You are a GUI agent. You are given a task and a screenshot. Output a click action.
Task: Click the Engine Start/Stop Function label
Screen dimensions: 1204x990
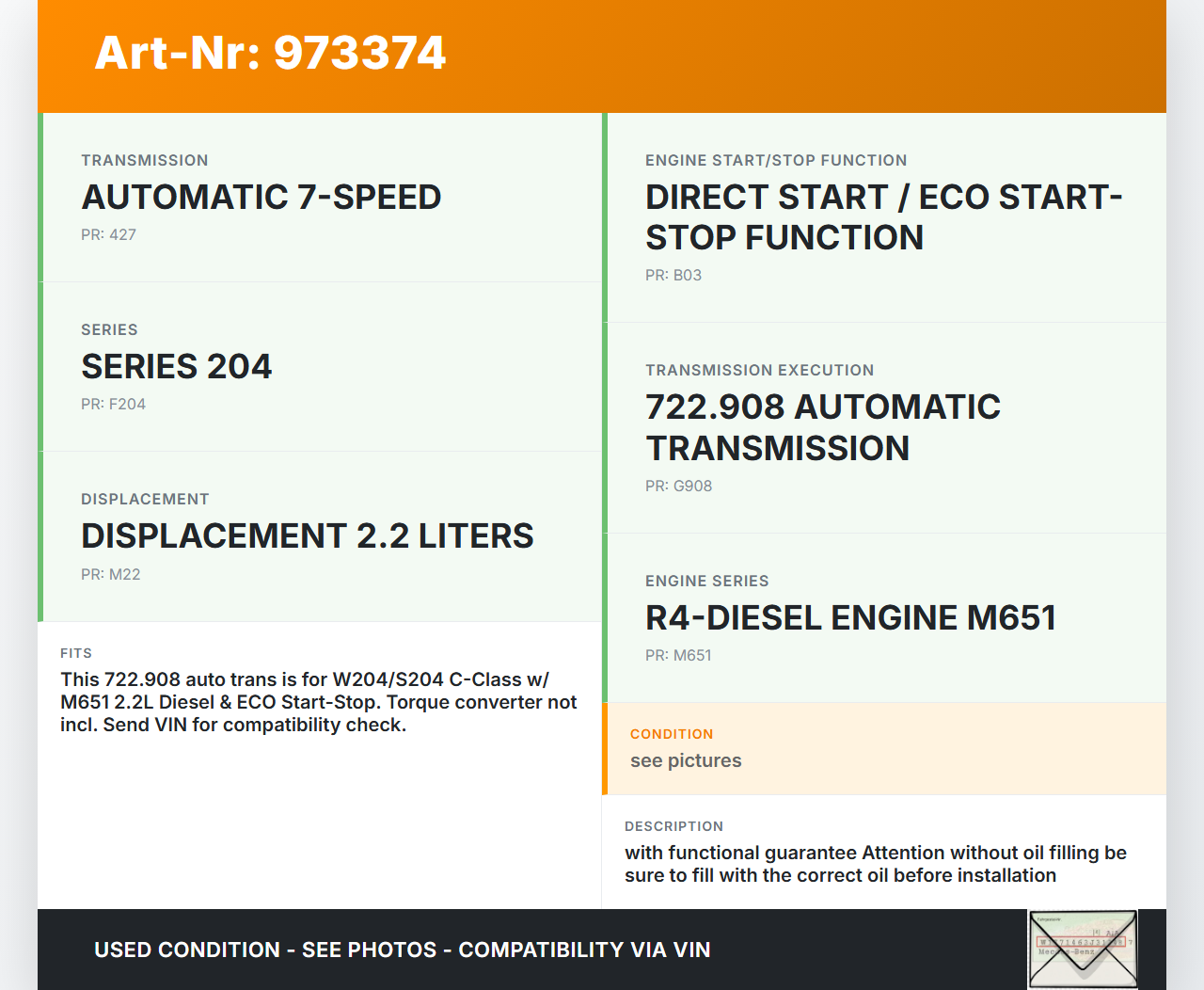(x=776, y=161)
